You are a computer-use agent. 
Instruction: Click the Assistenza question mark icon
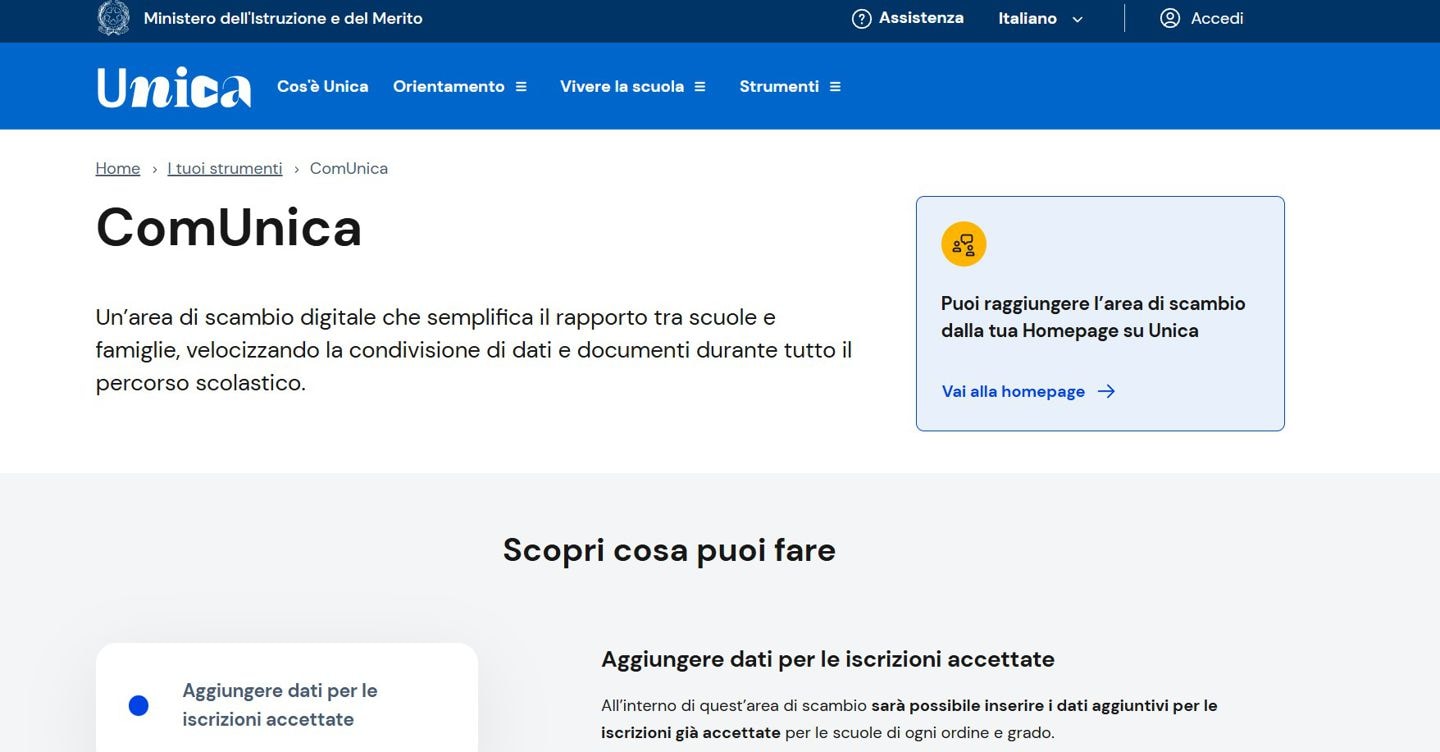(x=861, y=19)
